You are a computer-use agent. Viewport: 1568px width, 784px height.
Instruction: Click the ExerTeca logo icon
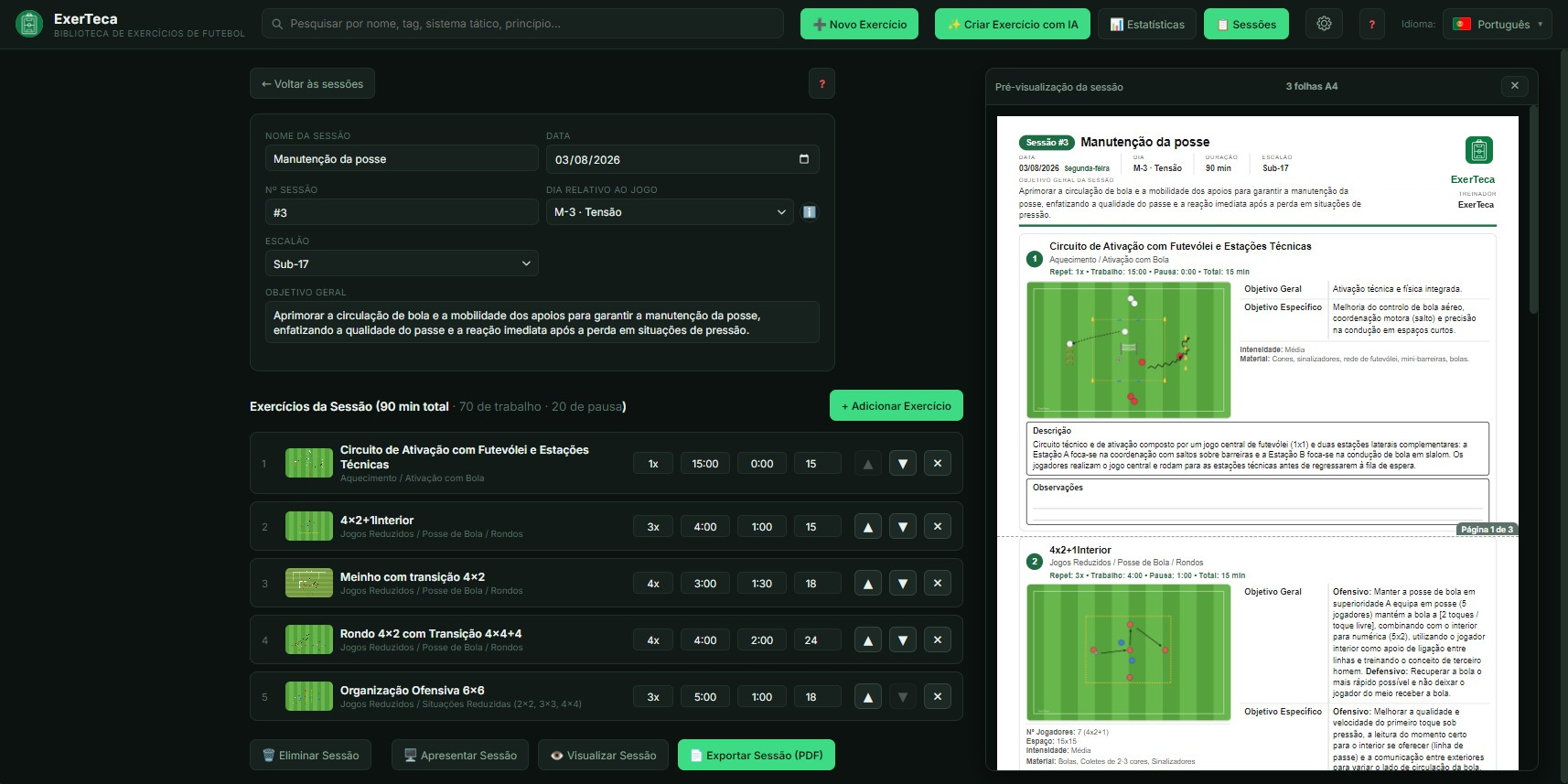tap(29, 24)
